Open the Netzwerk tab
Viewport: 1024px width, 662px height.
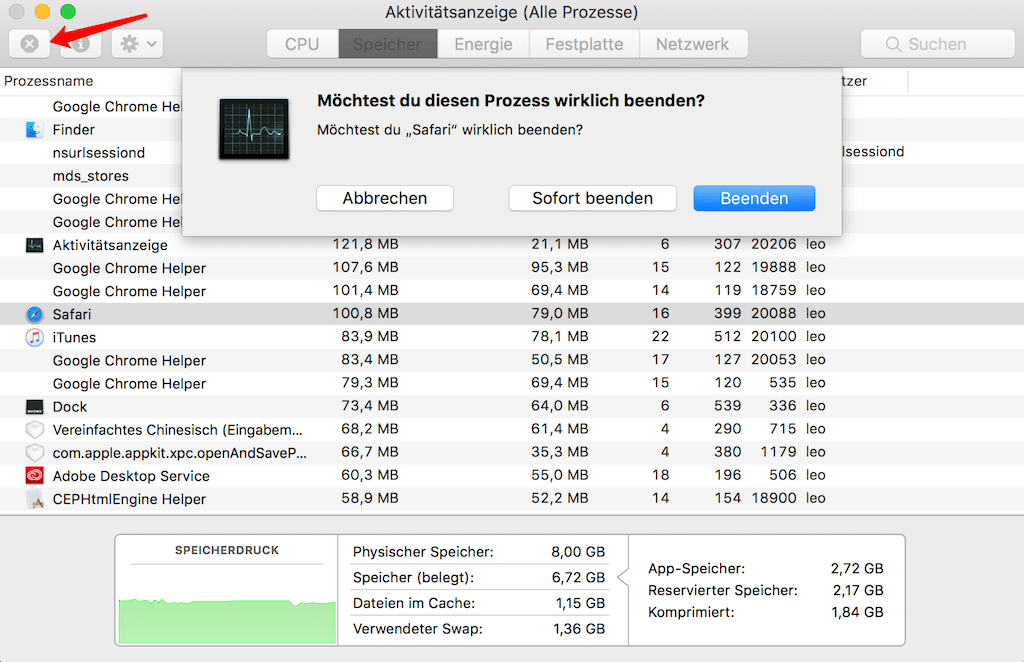pos(693,44)
